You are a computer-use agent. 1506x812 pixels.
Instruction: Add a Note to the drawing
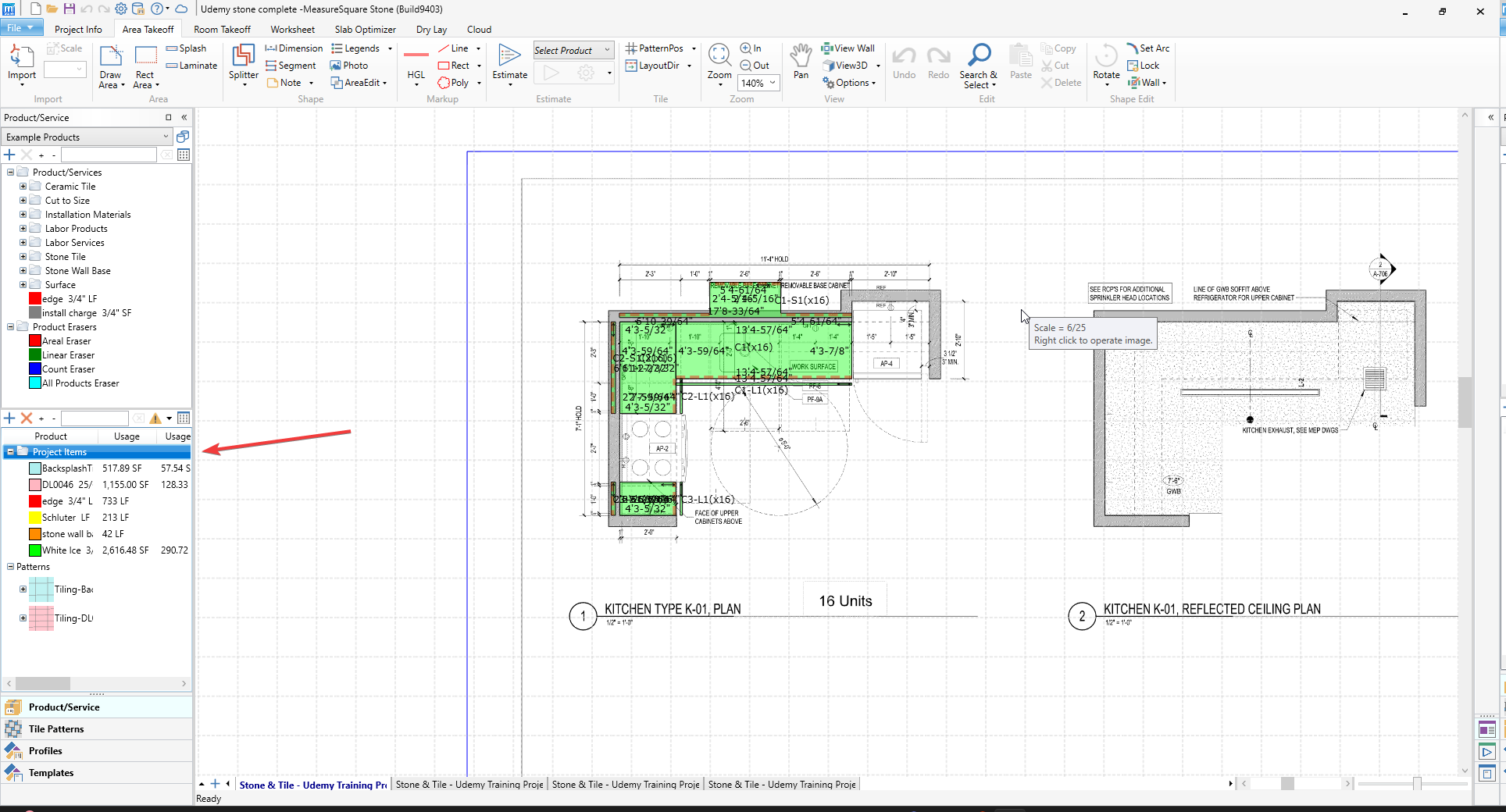(x=291, y=83)
